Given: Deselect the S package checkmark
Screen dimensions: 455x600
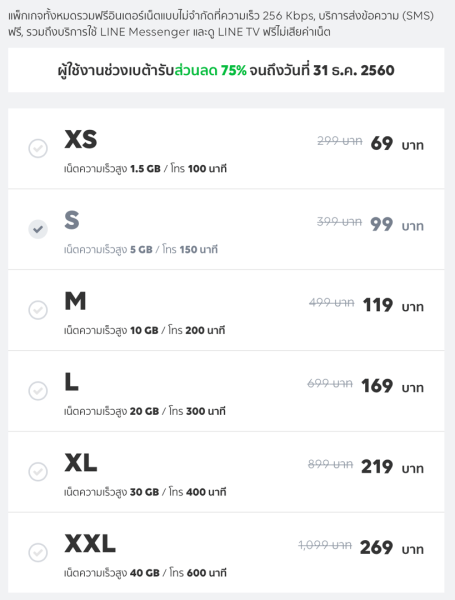Looking at the screenshot, I should tap(38, 229).
